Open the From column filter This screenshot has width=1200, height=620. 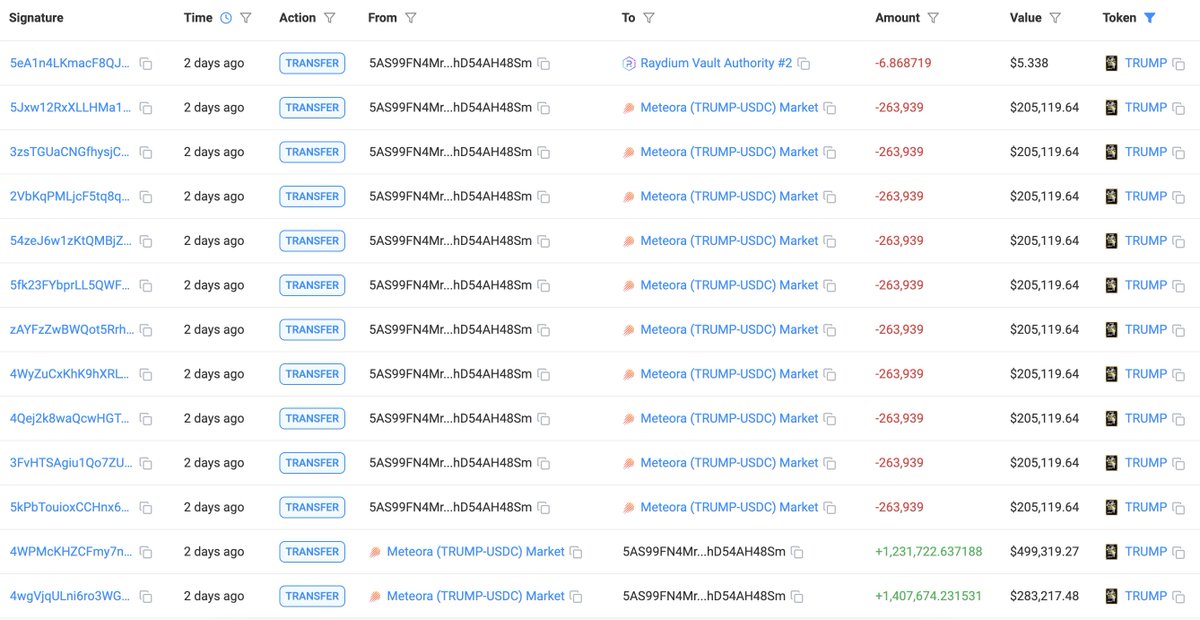point(412,17)
